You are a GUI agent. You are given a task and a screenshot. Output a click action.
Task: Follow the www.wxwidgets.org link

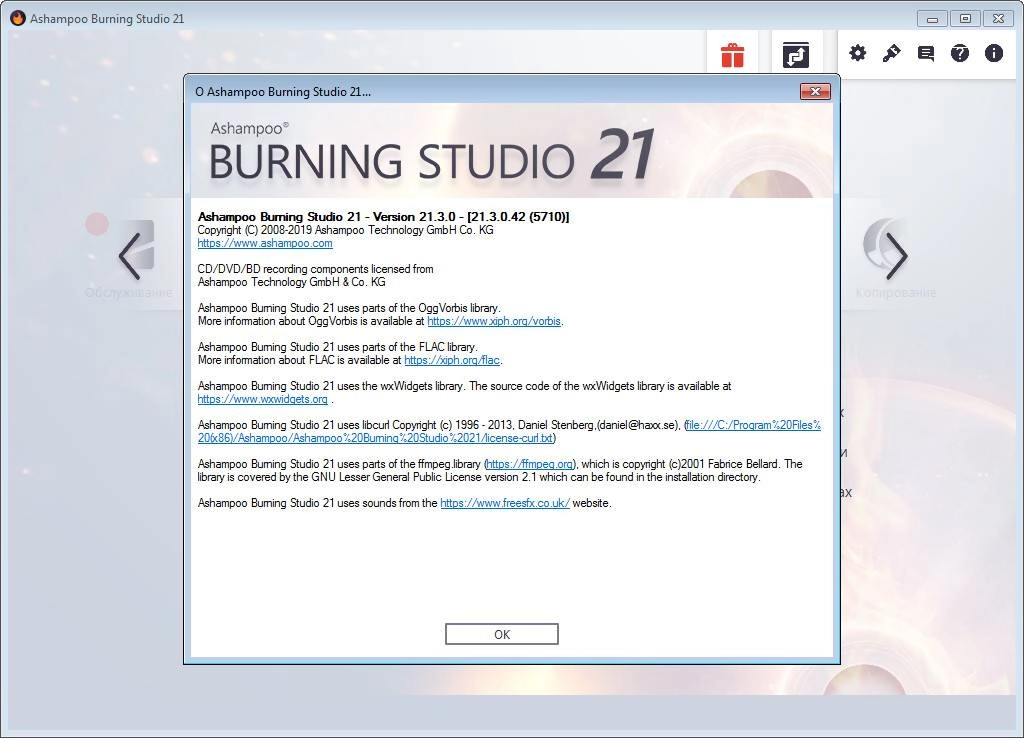pos(263,399)
